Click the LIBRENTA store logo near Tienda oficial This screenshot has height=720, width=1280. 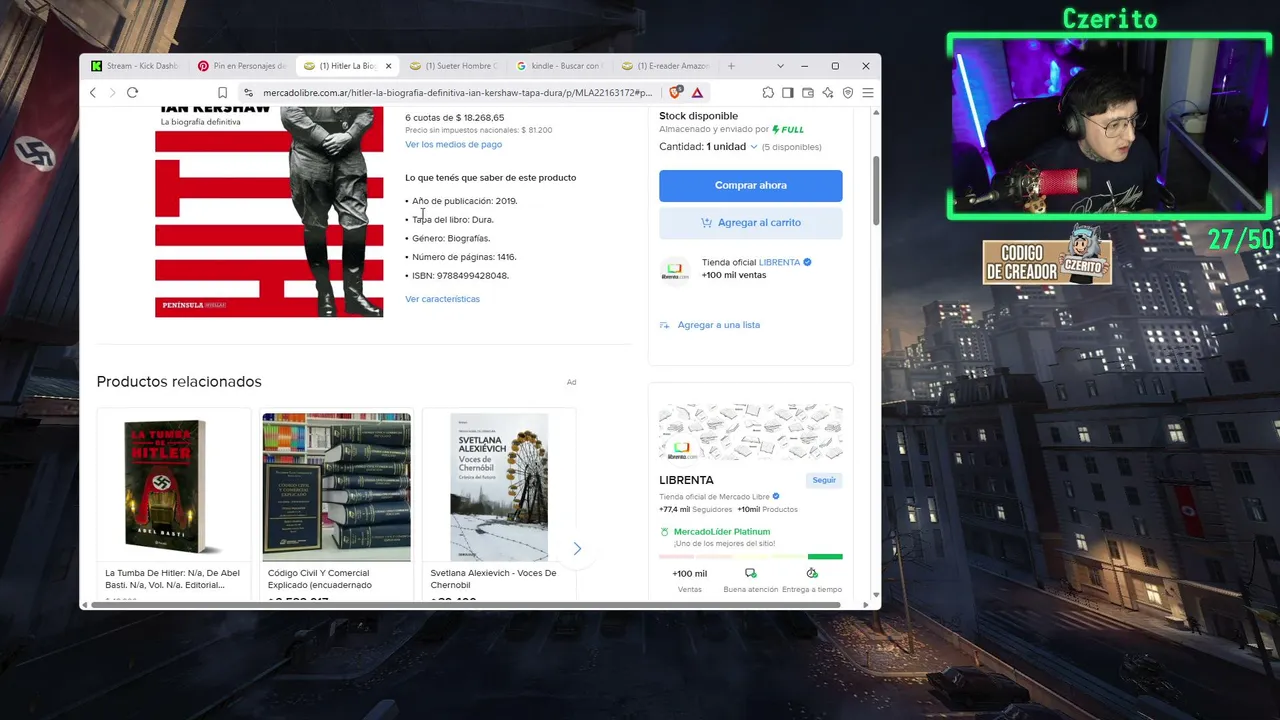click(675, 270)
